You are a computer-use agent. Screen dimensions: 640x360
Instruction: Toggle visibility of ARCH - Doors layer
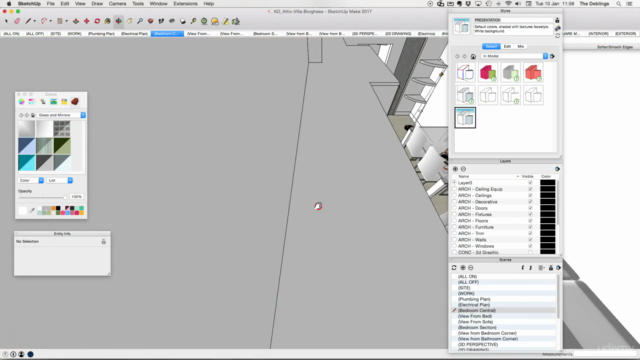[530, 208]
